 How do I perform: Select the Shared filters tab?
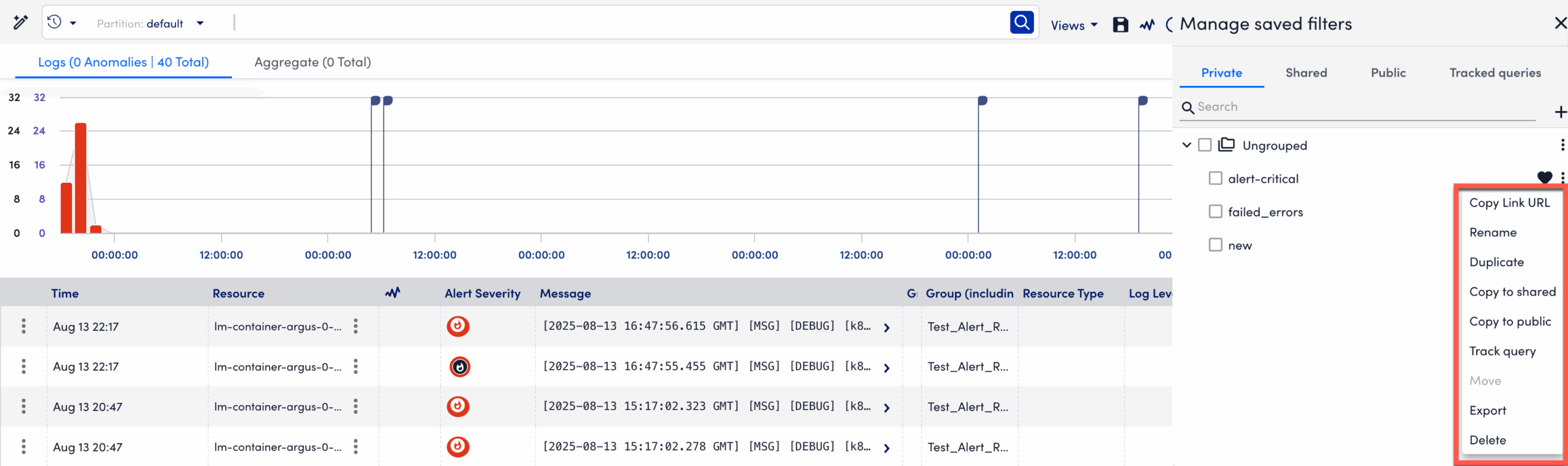[x=1306, y=72]
